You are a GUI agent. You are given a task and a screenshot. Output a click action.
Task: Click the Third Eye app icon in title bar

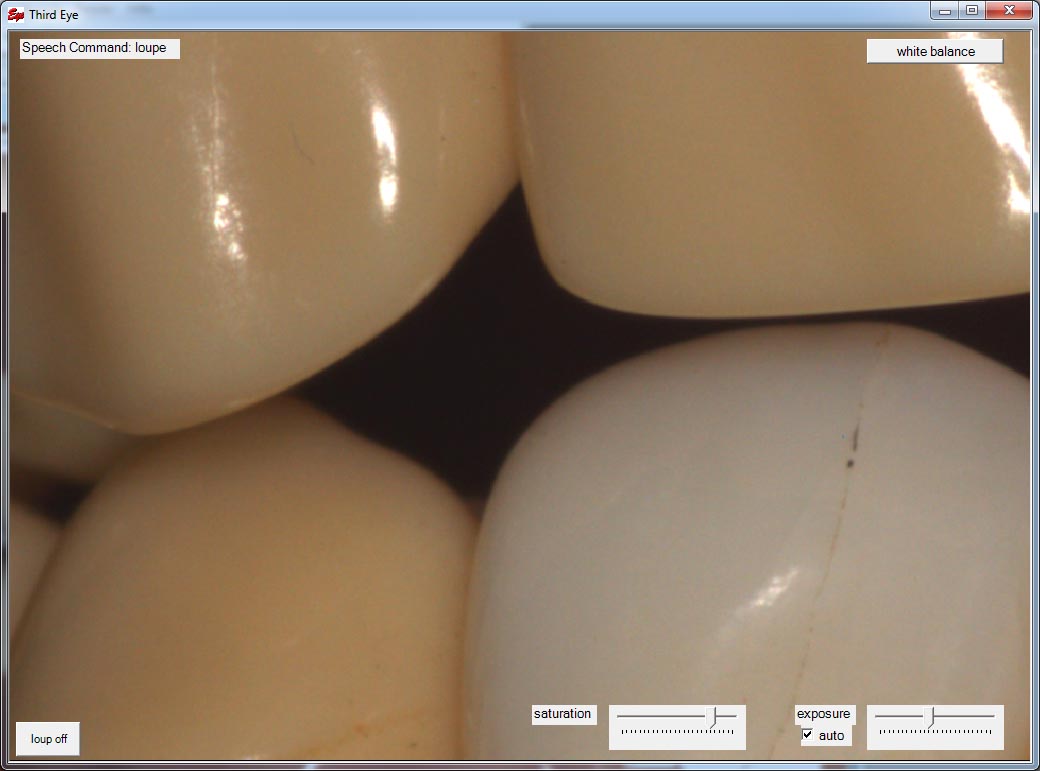pos(15,15)
